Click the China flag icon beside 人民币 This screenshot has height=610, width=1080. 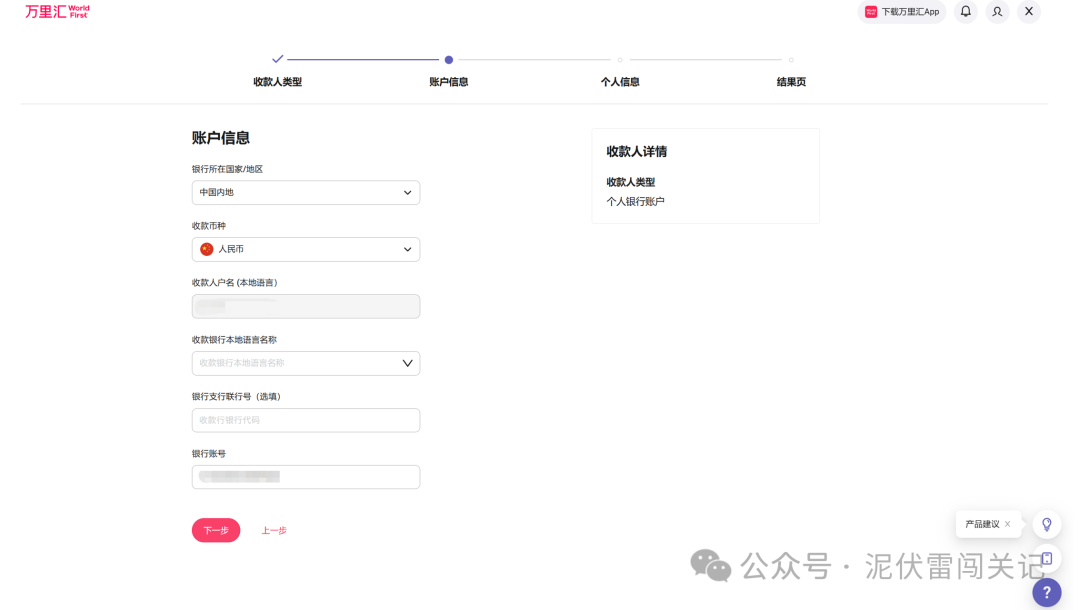tap(206, 248)
